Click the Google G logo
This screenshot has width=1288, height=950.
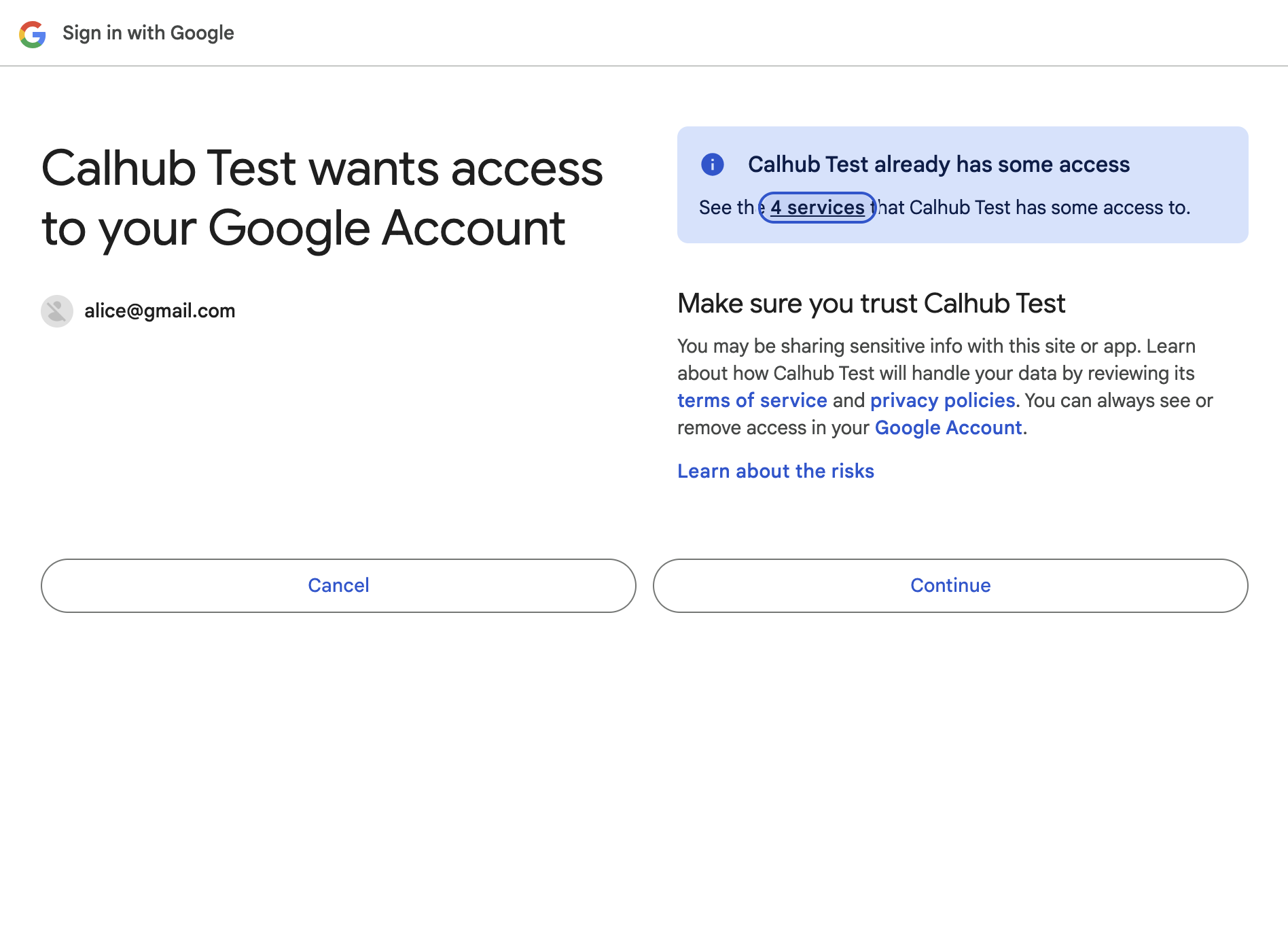pyautogui.click(x=32, y=34)
